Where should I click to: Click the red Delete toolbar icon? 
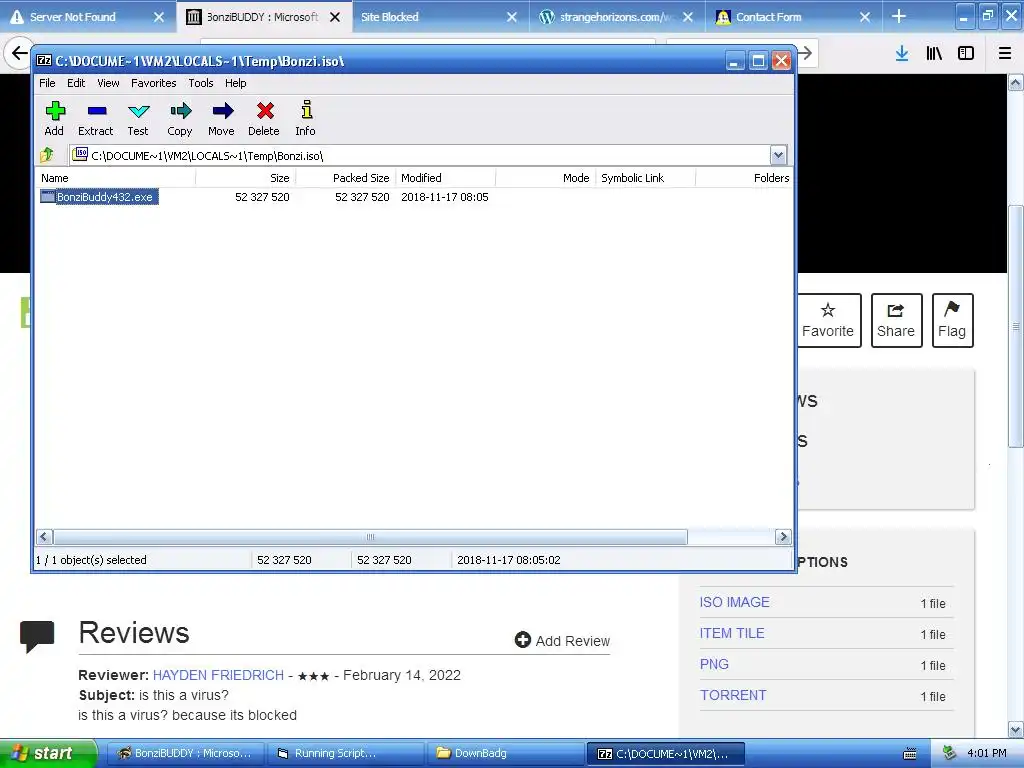pyautogui.click(x=265, y=111)
